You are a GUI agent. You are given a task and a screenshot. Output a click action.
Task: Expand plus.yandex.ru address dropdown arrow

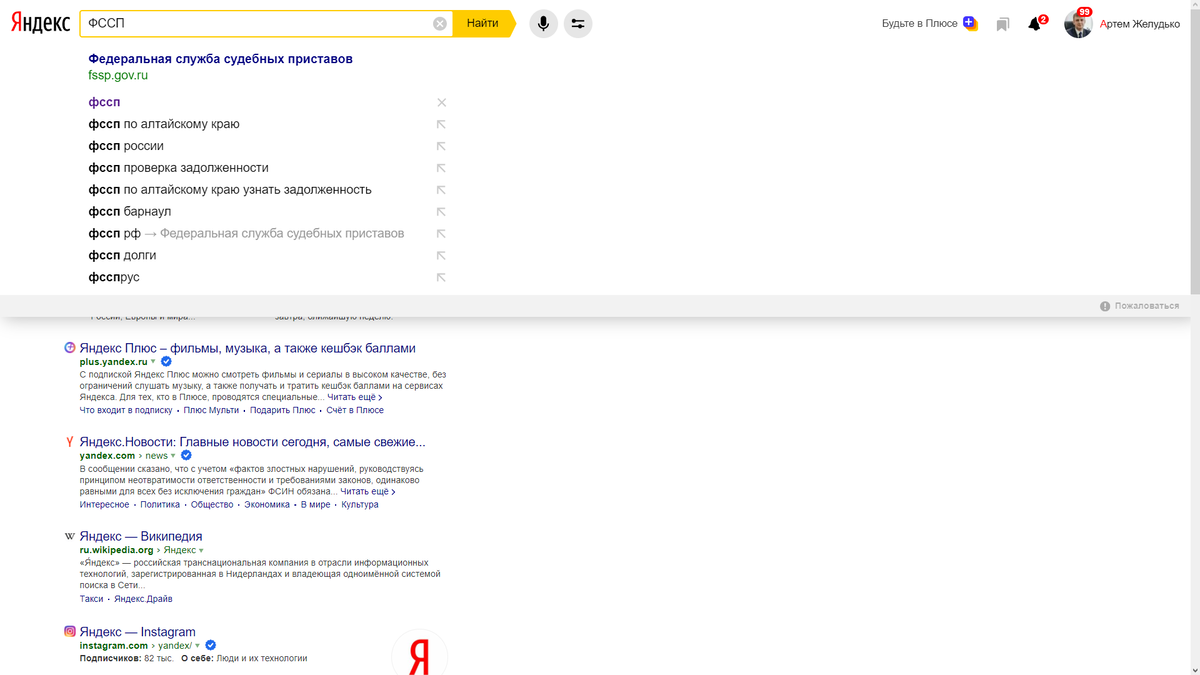tap(153, 362)
